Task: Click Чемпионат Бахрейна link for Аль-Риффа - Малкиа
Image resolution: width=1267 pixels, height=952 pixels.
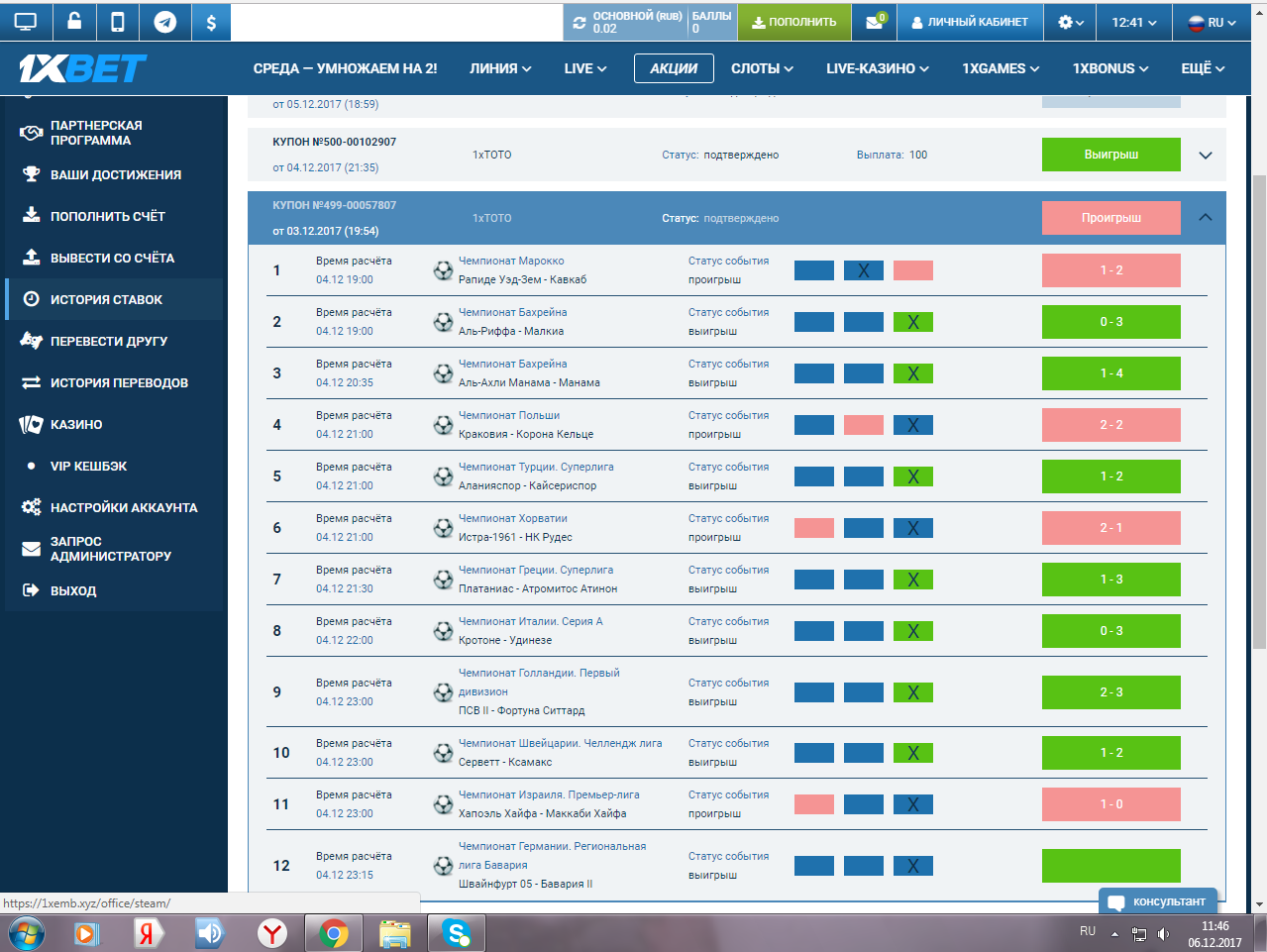Action: [x=513, y=312]
